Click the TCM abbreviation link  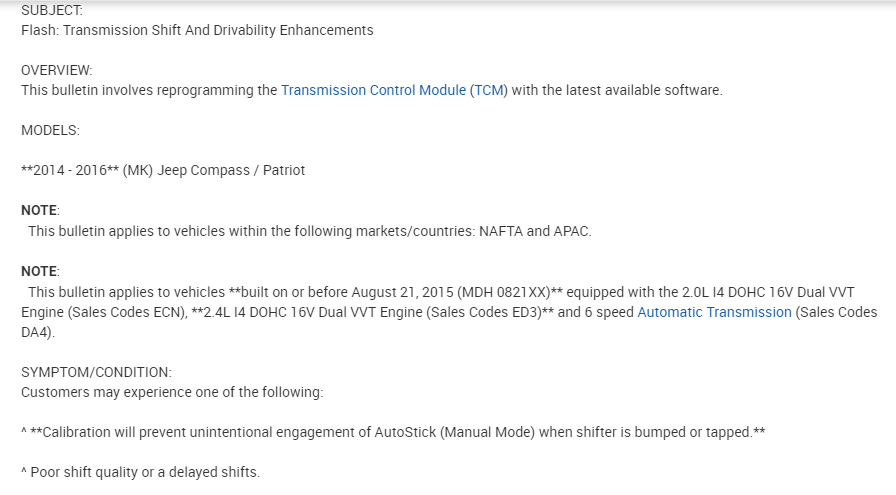(489, 90)
